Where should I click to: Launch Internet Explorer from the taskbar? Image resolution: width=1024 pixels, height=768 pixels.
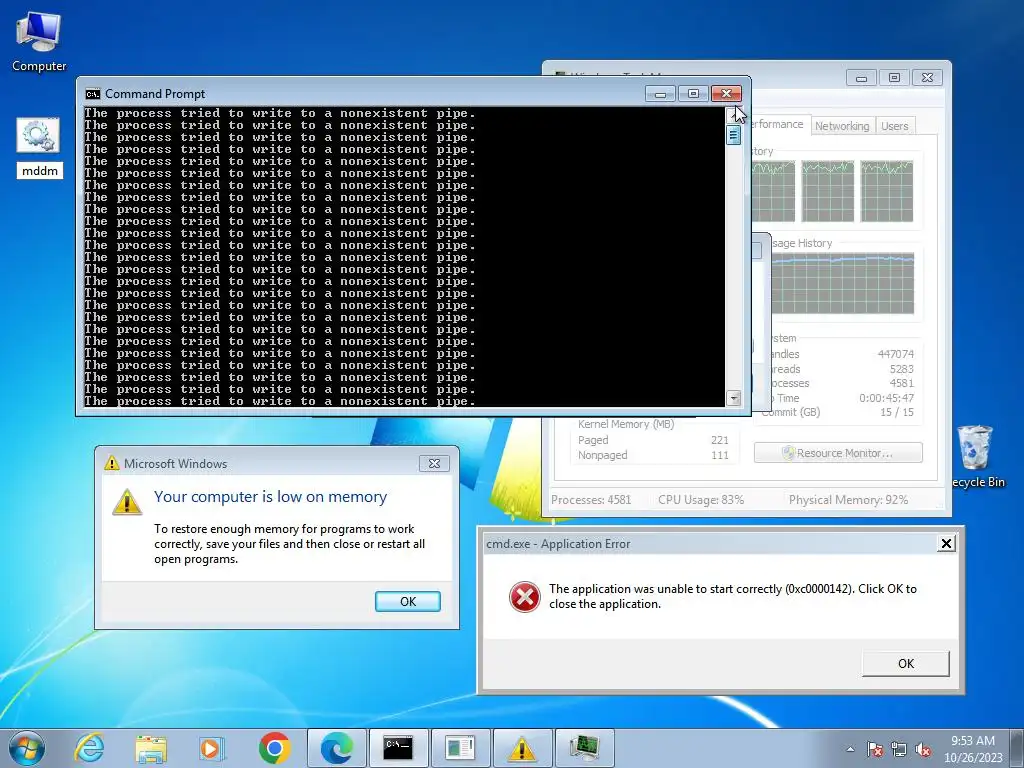(x=89, y=748)
